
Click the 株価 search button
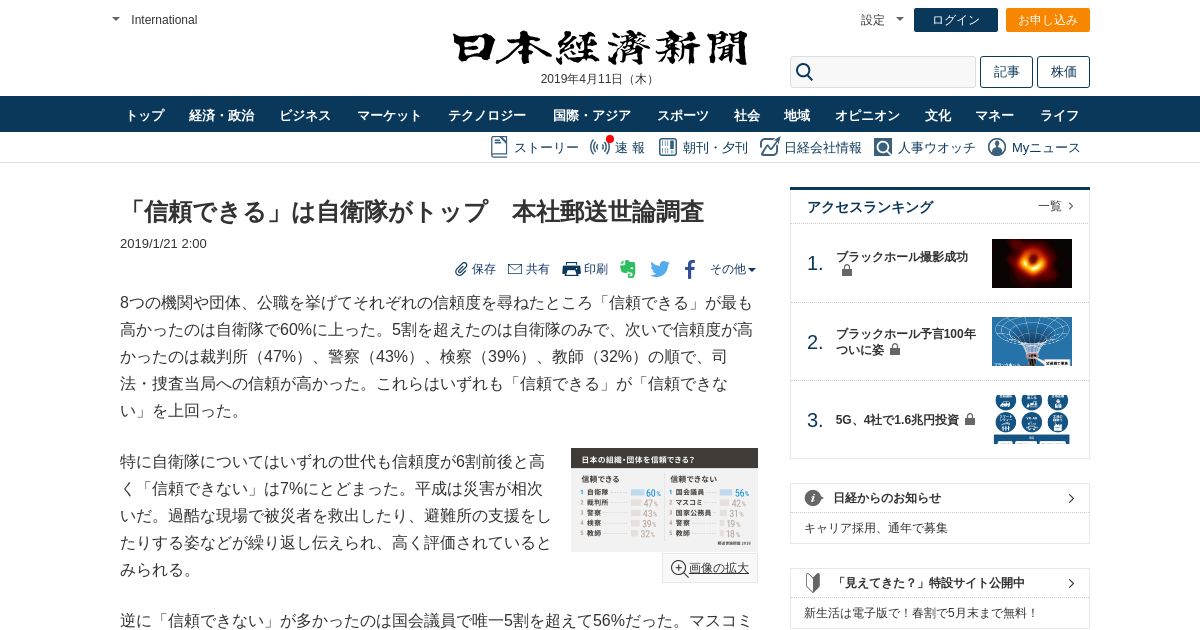tap(1063, 72)
